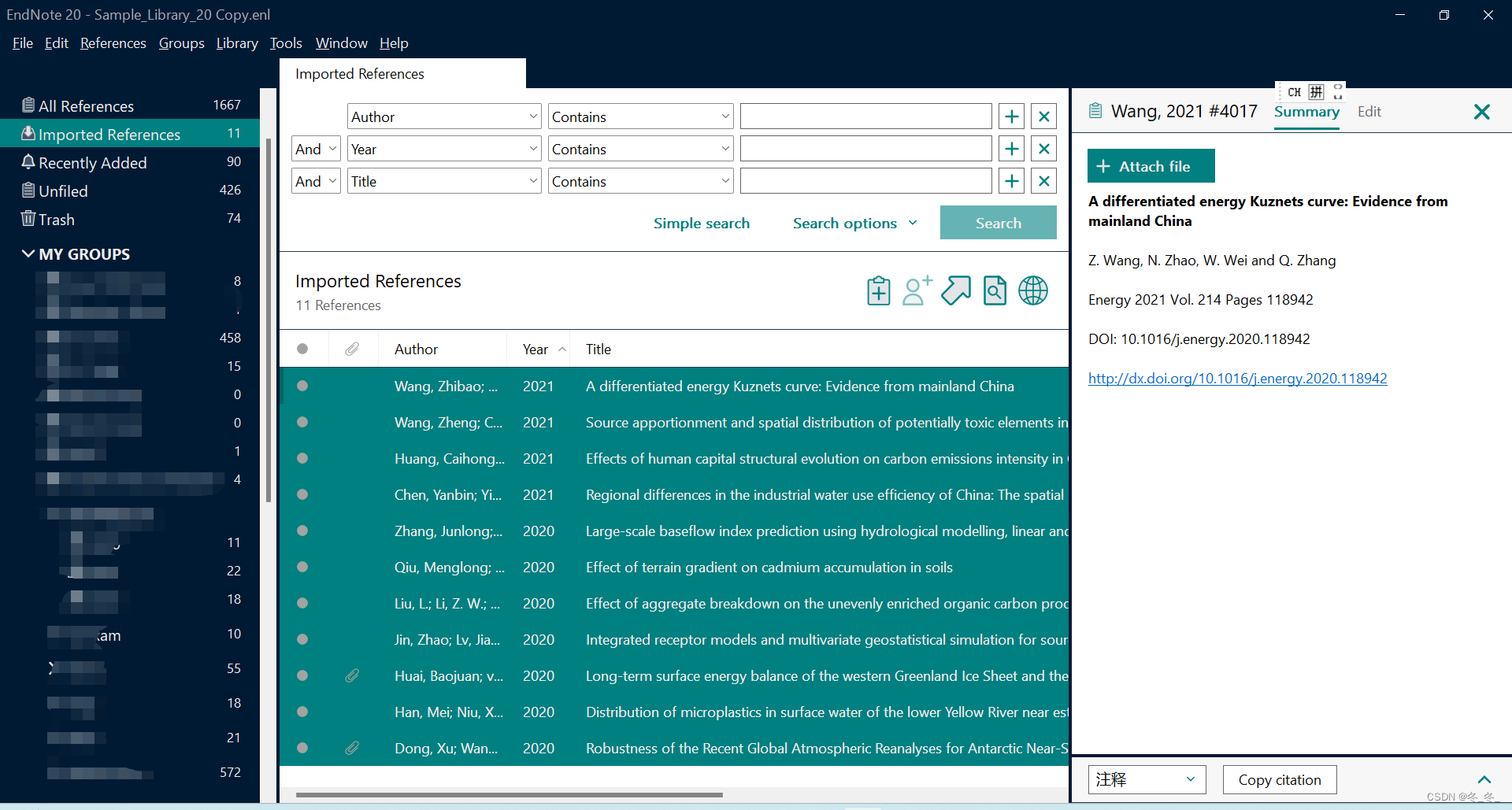Click the read status dot column header
Image resolution: width=1512 pixels, height=810 pixels.
[x=302, y=349]
